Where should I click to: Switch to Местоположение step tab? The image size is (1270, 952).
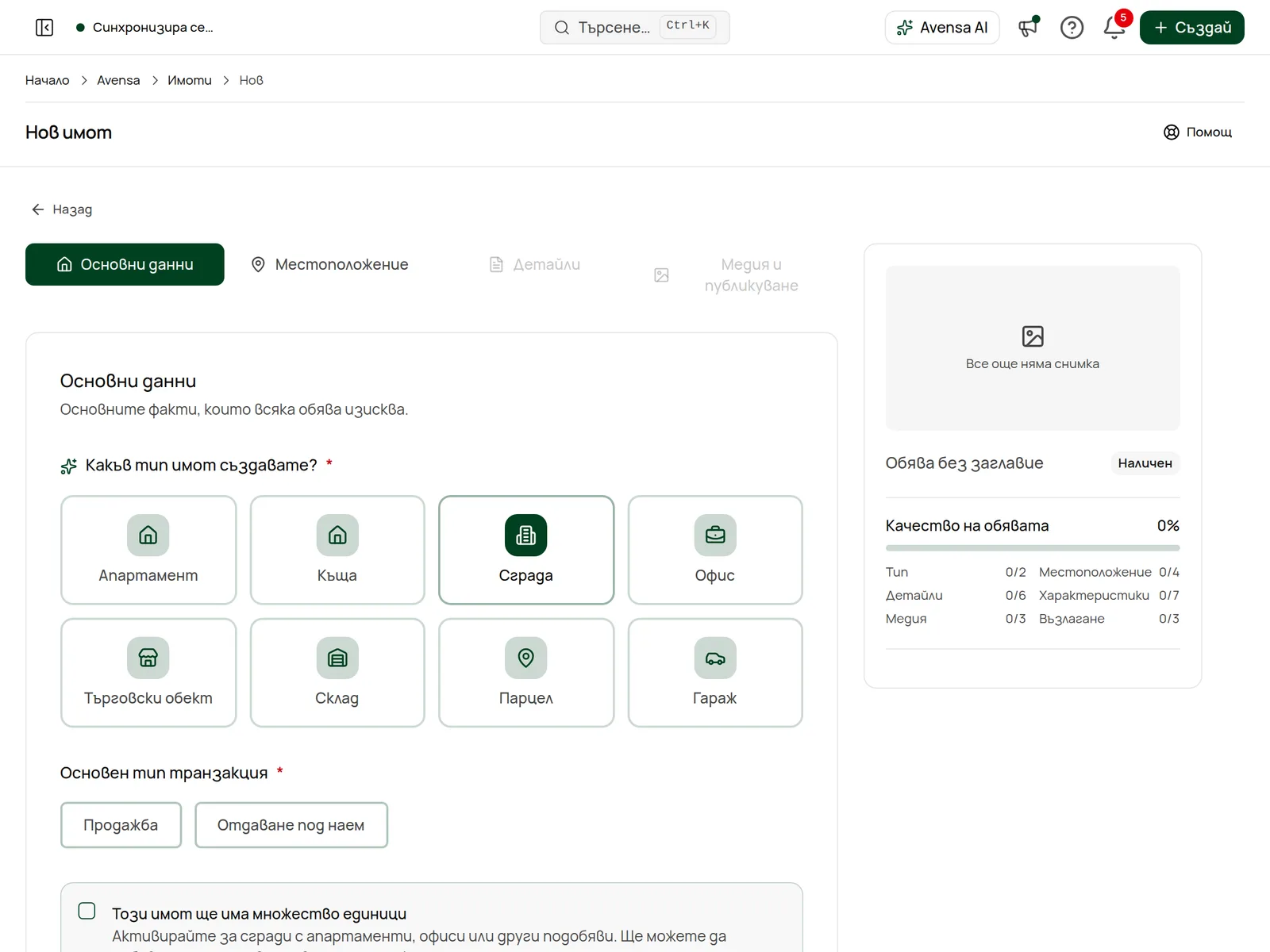[329, 264]
